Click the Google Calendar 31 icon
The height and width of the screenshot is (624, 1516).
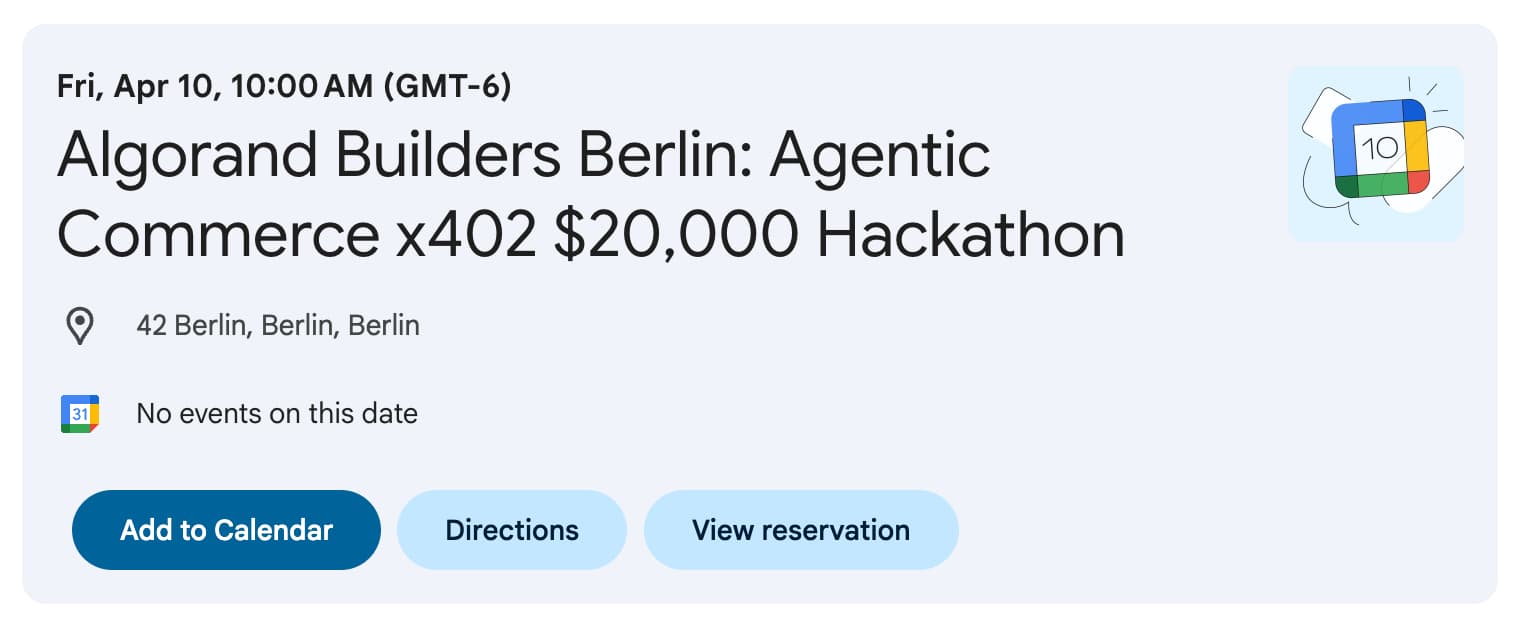coord(79,413)
